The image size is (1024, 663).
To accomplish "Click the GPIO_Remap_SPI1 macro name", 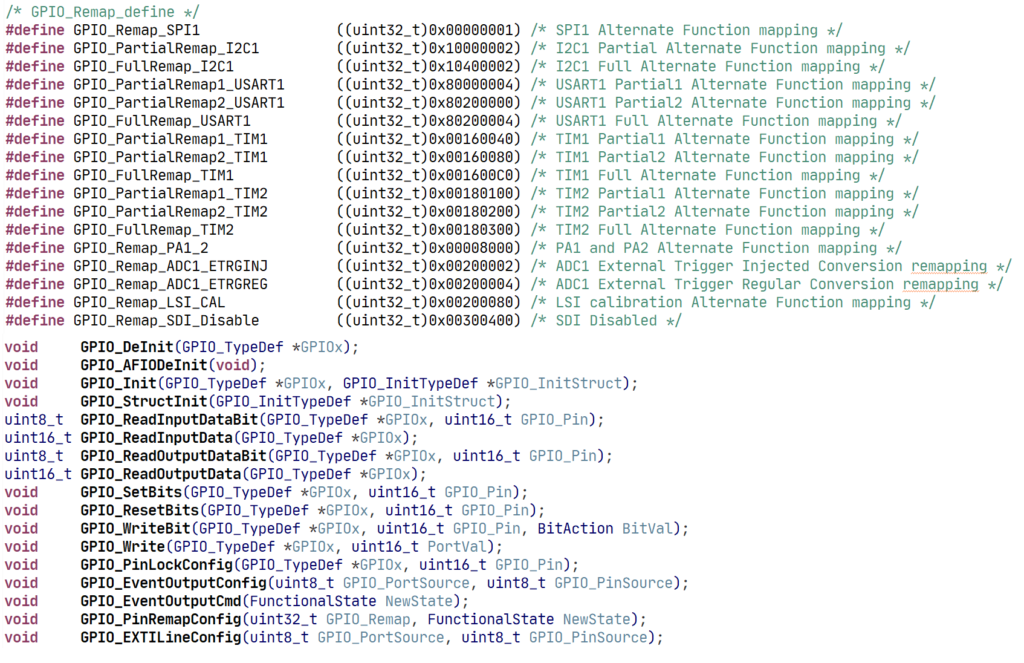I will [136, 31].
